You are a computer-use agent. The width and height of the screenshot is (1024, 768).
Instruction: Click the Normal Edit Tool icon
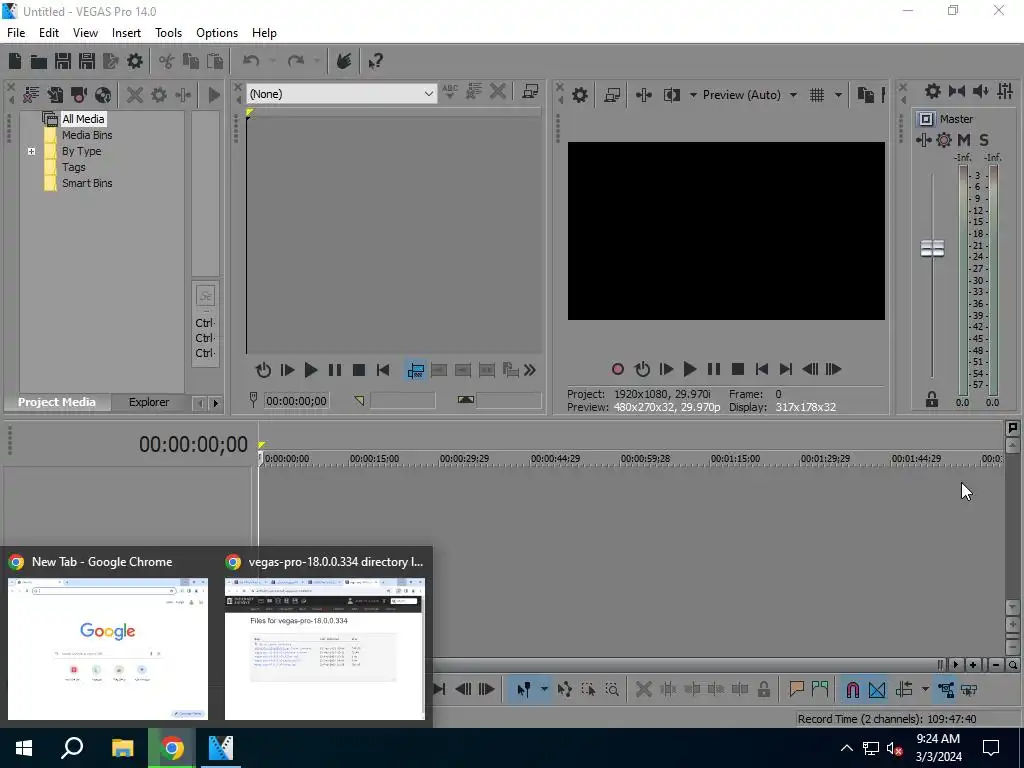(x=523, y=690)
